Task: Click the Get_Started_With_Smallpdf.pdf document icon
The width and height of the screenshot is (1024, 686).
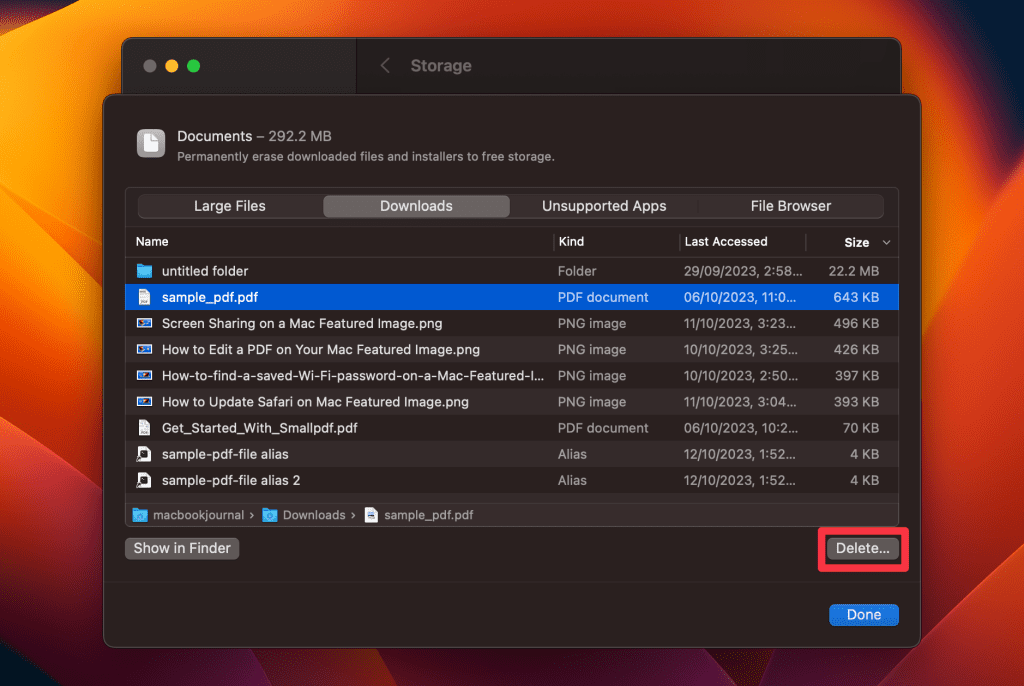Action: [144, 428]
